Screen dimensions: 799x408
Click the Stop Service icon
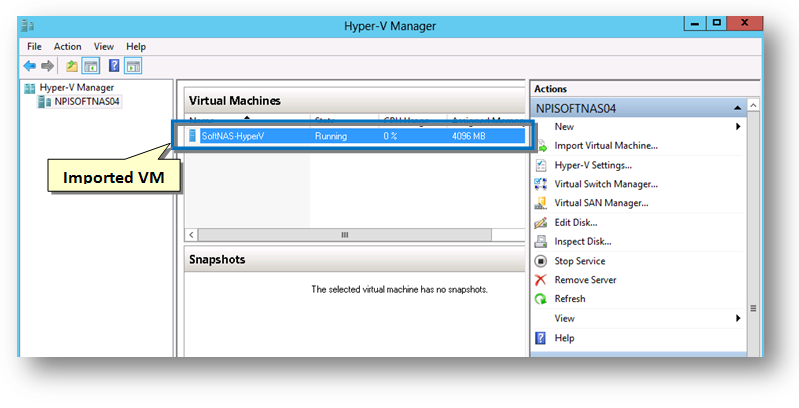[x=541, y=261]
